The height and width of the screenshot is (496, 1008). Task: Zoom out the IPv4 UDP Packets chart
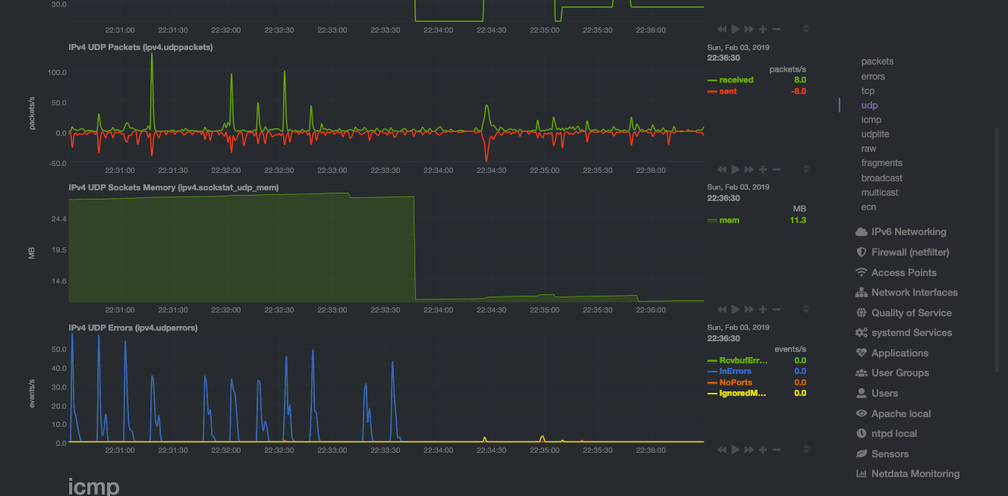click(x=777, y=170)
